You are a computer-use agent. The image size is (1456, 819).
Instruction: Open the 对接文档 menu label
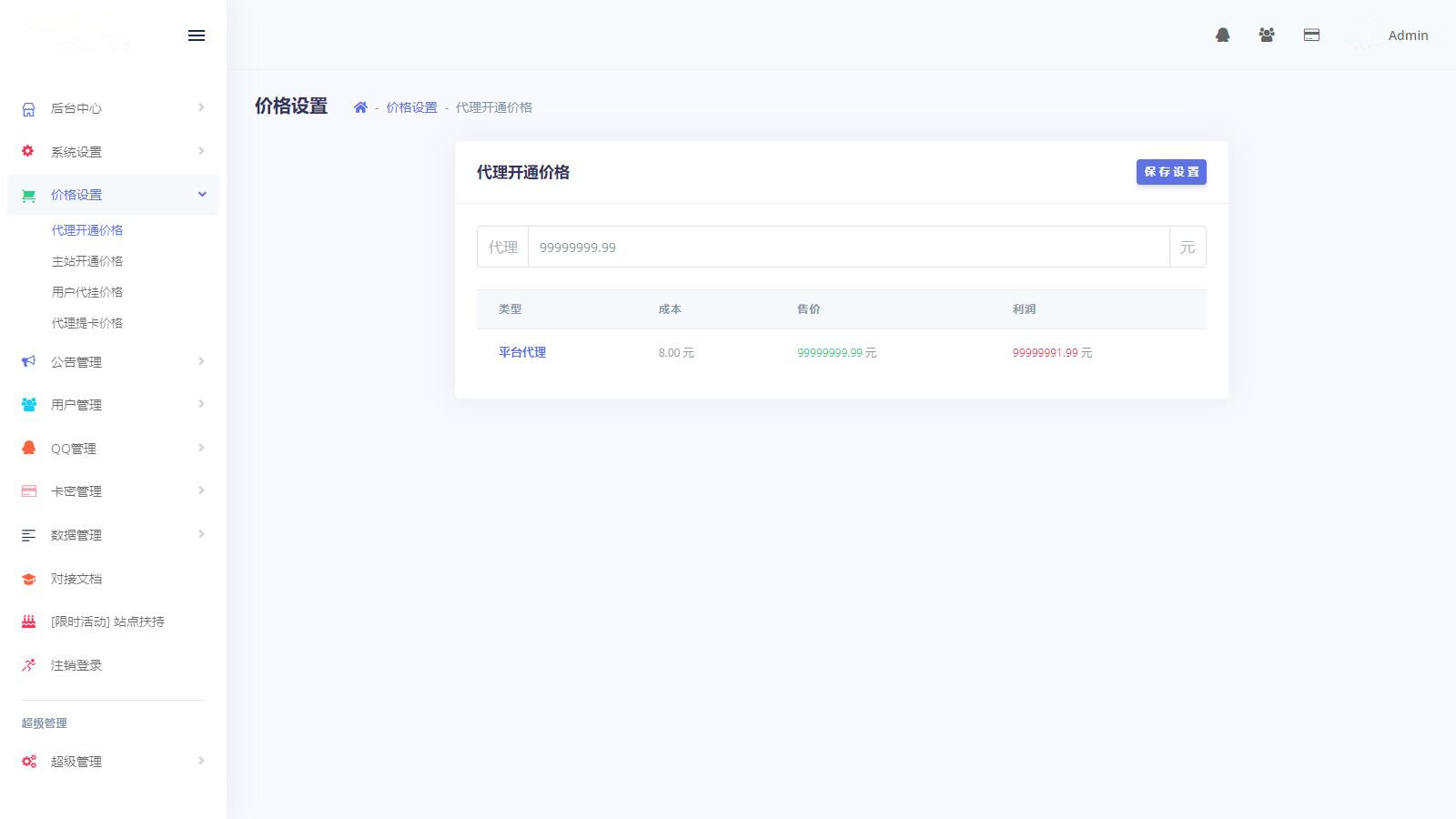click(x=76, y=579)
